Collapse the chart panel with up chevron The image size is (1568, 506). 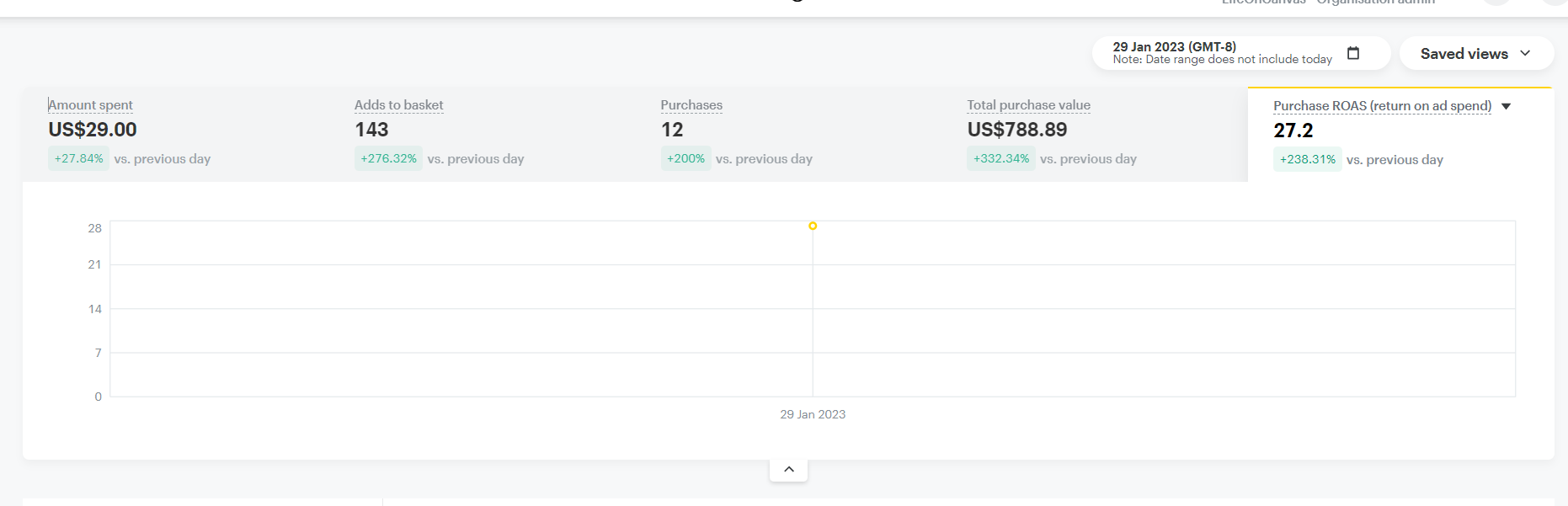click(x=788, y=470)
